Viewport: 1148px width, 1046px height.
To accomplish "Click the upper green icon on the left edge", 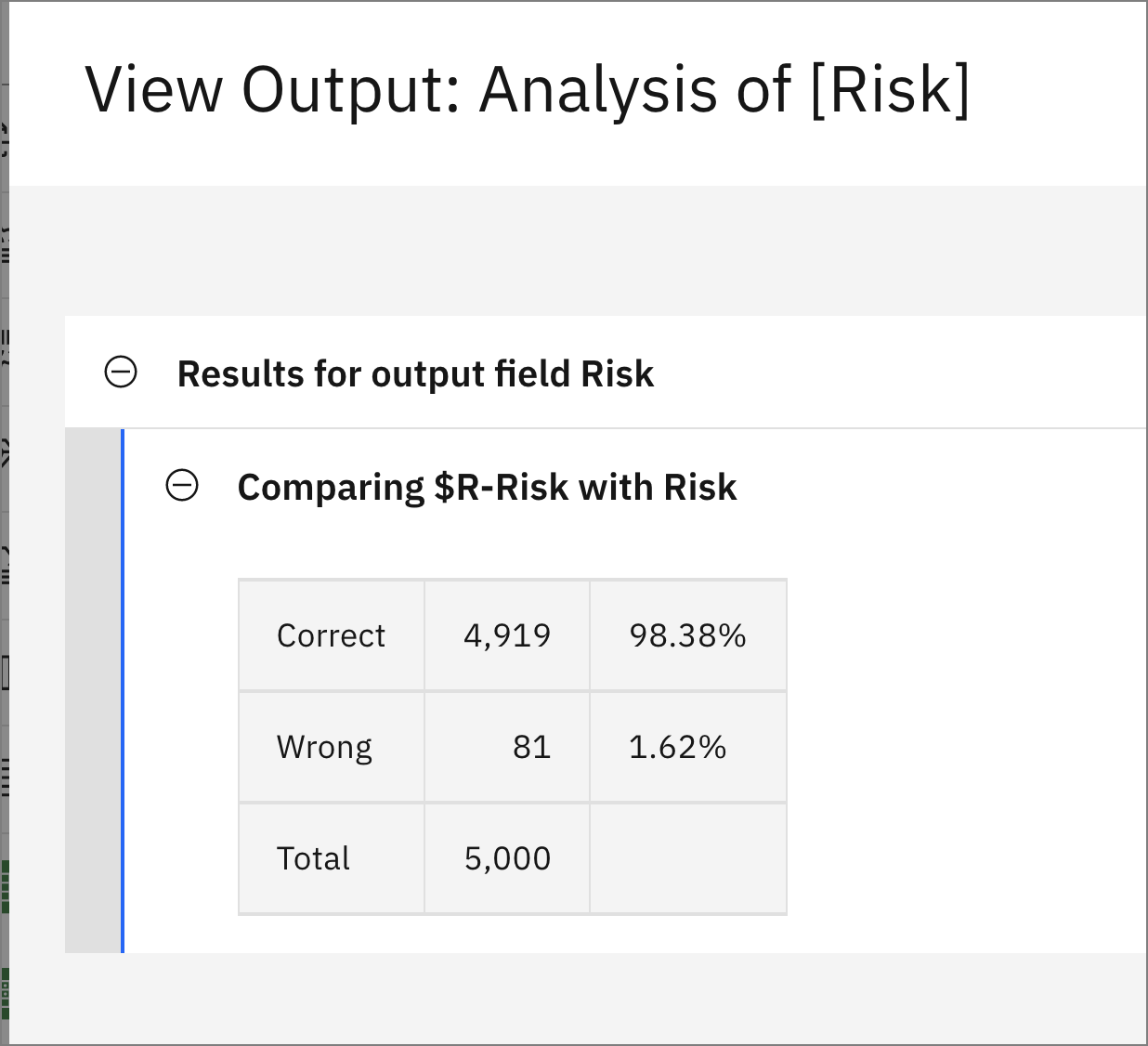I will [5, 887].
